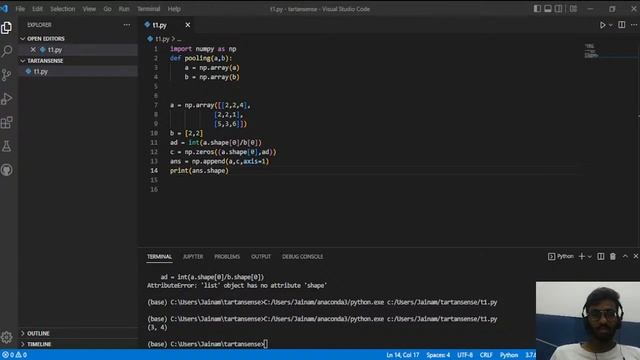Open launch profile dropdown beside plus
Viewport: 640px width, 360px height.
(x=589, y=256)
